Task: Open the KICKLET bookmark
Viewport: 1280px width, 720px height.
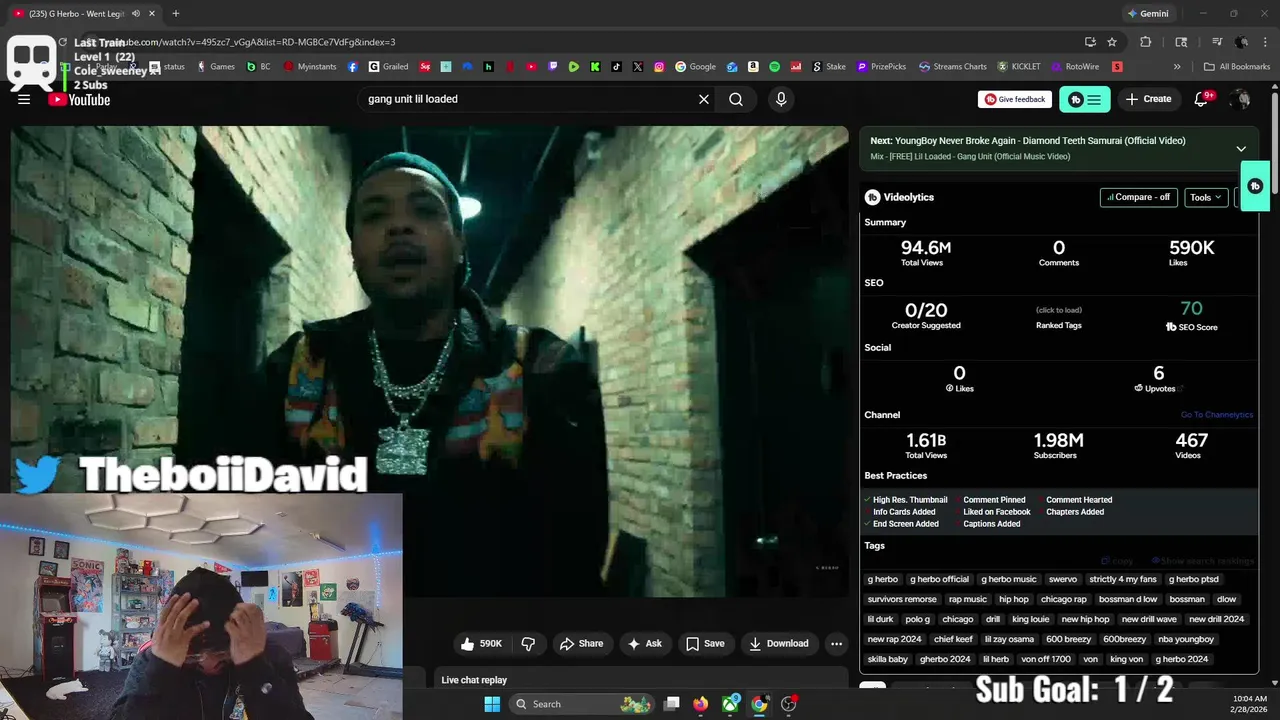Action: click(x=1019, y=67)
